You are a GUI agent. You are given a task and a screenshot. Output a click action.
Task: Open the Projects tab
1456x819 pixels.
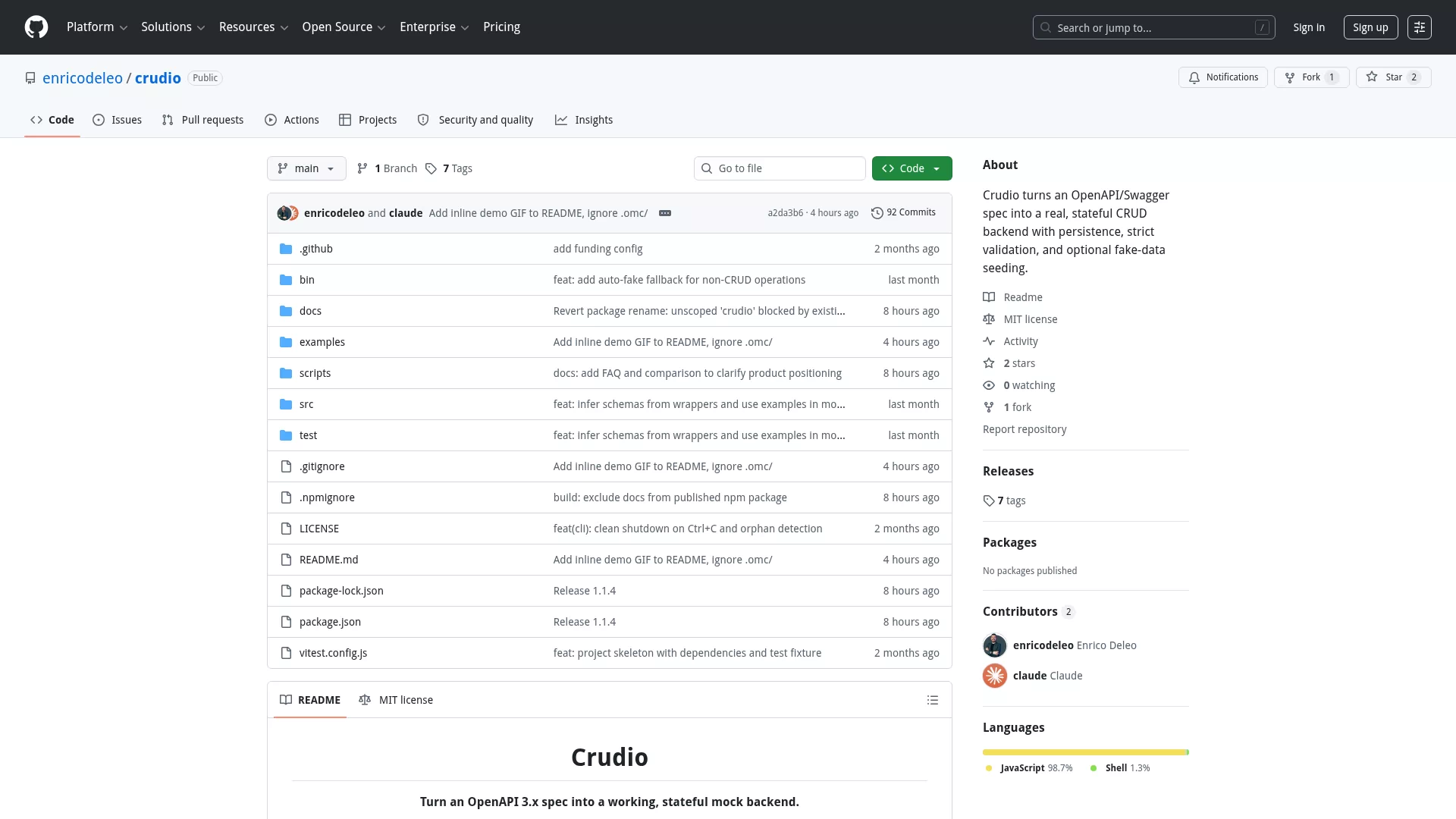tap(368, 120)
